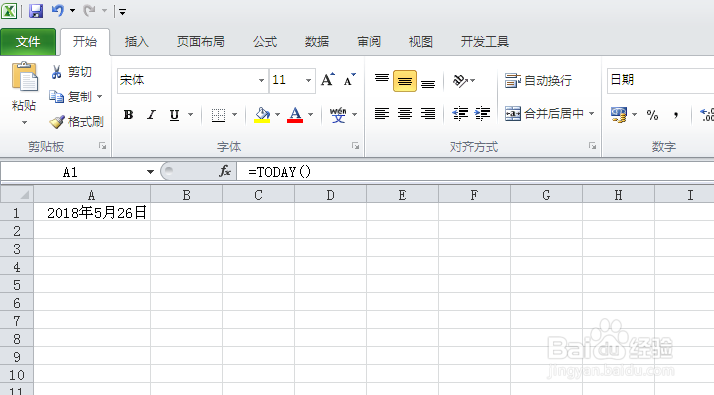
Task: Open the Undo history dropdown arrow
Action: tap(72, 10)
